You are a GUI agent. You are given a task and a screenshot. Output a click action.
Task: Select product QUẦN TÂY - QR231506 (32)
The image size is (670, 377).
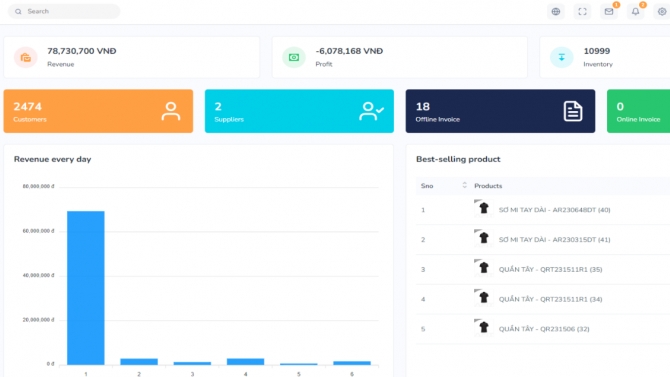point(544,329)
